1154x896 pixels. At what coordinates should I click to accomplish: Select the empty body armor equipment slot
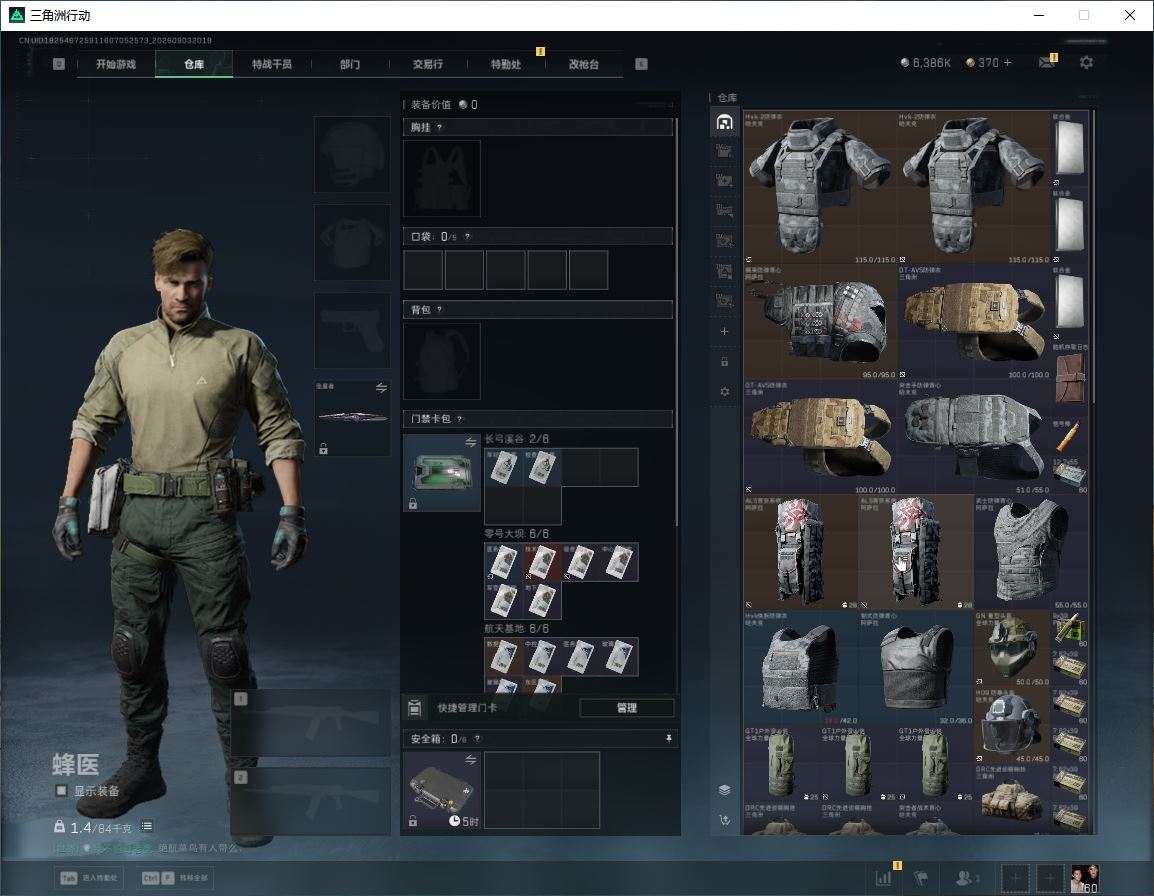(353, 242)
